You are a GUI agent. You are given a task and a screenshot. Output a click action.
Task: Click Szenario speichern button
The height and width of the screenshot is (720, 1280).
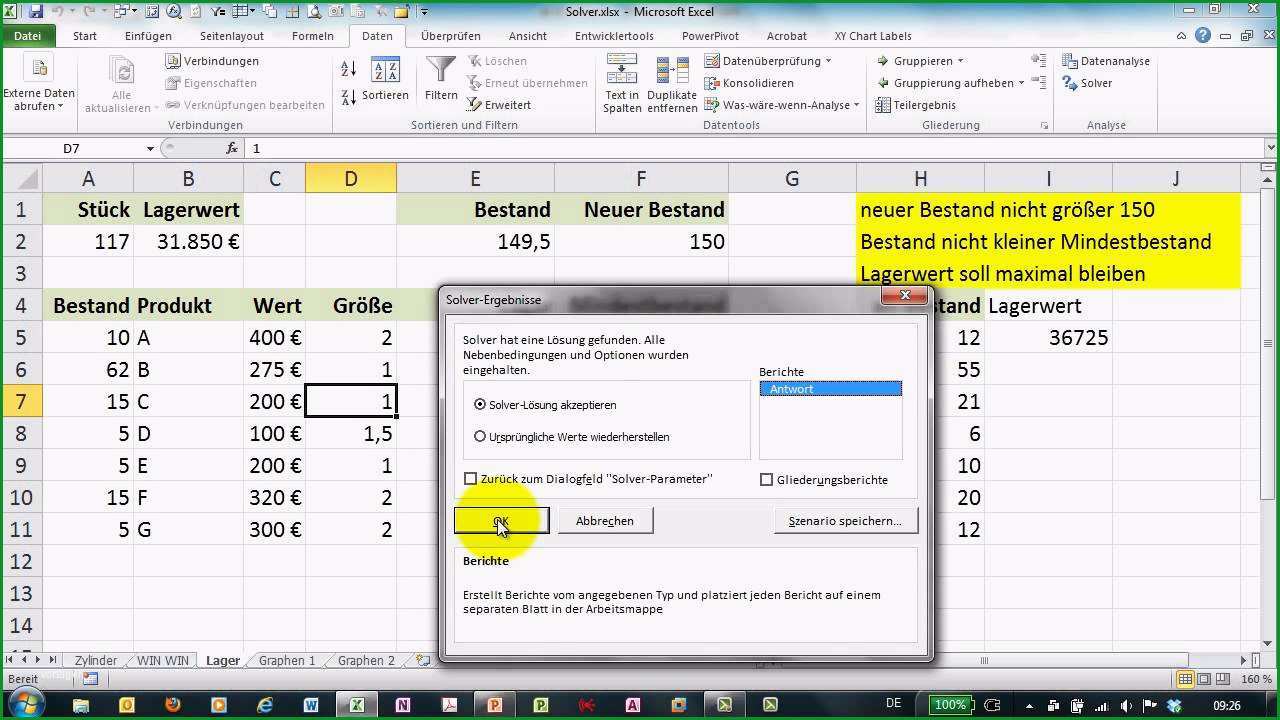click(x=845, y=521)
